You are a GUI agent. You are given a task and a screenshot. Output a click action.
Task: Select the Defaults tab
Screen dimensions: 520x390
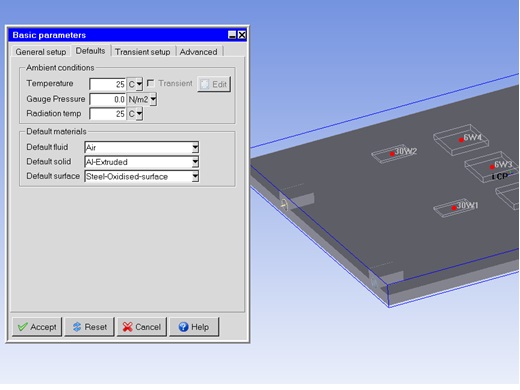[90, 51]
